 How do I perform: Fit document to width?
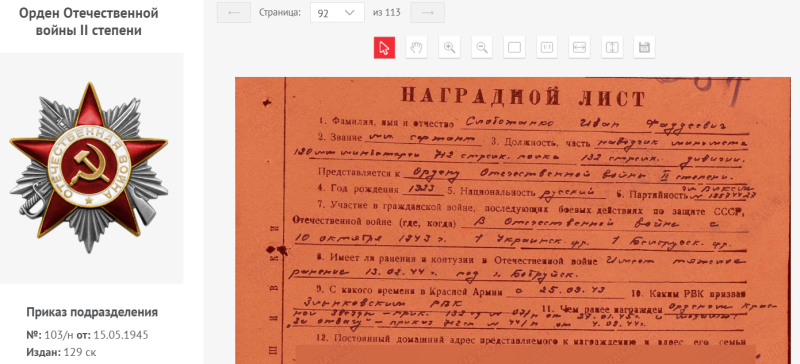click(x=579, y=48)
